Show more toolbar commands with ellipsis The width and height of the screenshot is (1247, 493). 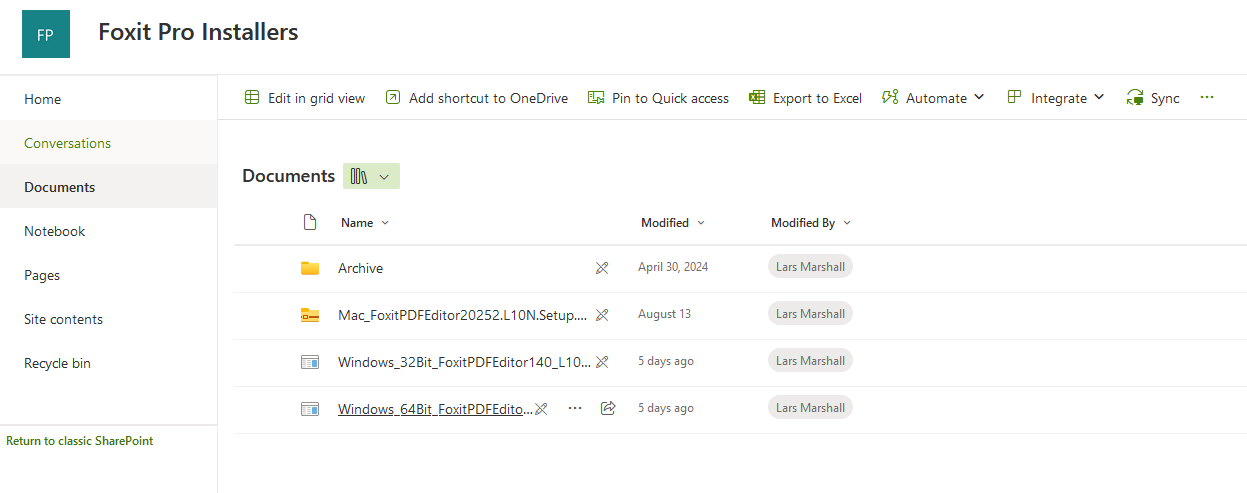[1207, 98]
